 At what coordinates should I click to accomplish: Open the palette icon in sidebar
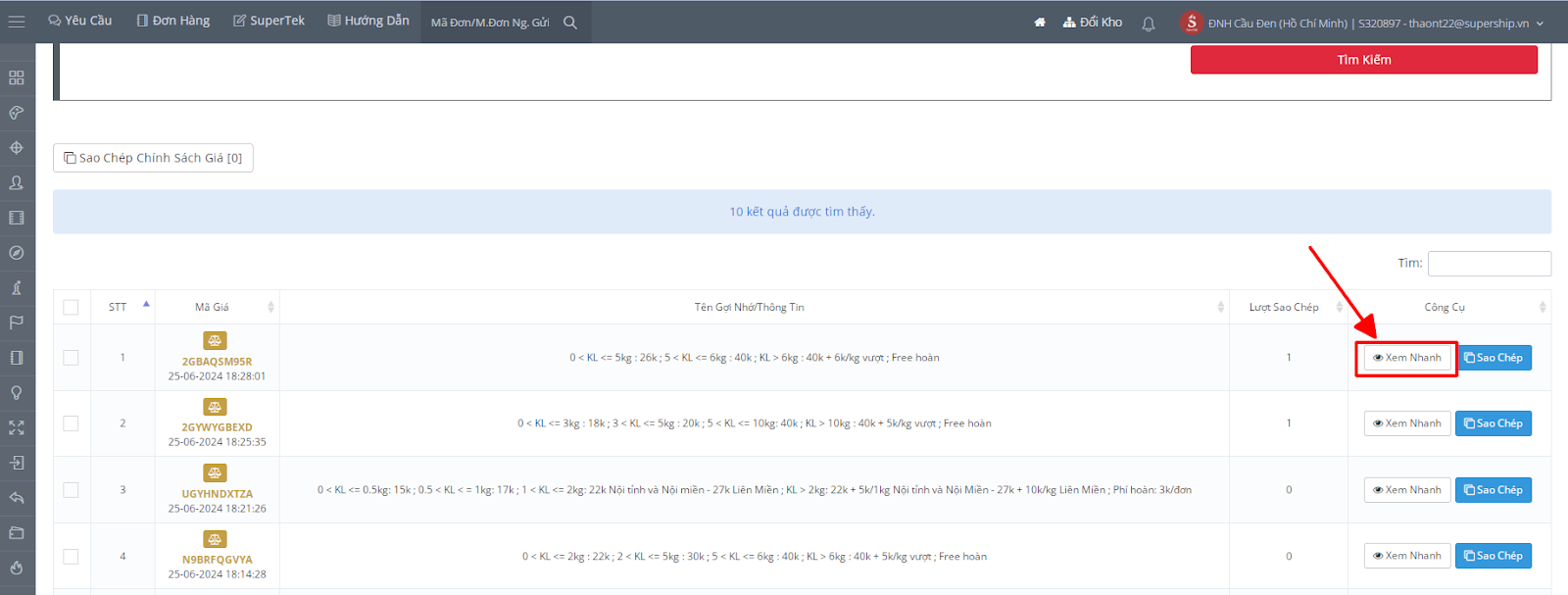pyautogui.click(x=17, y=113)
